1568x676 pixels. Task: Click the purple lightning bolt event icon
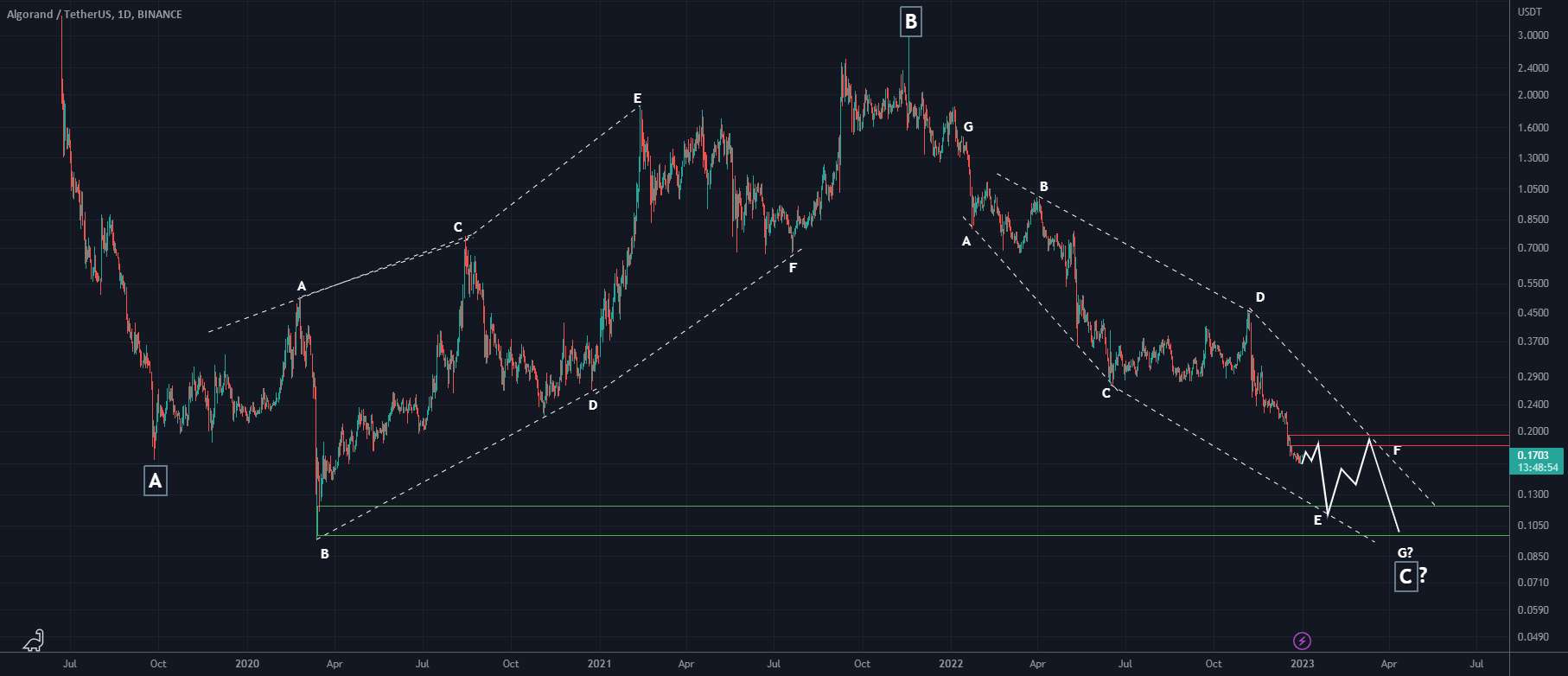(1302, 641)
